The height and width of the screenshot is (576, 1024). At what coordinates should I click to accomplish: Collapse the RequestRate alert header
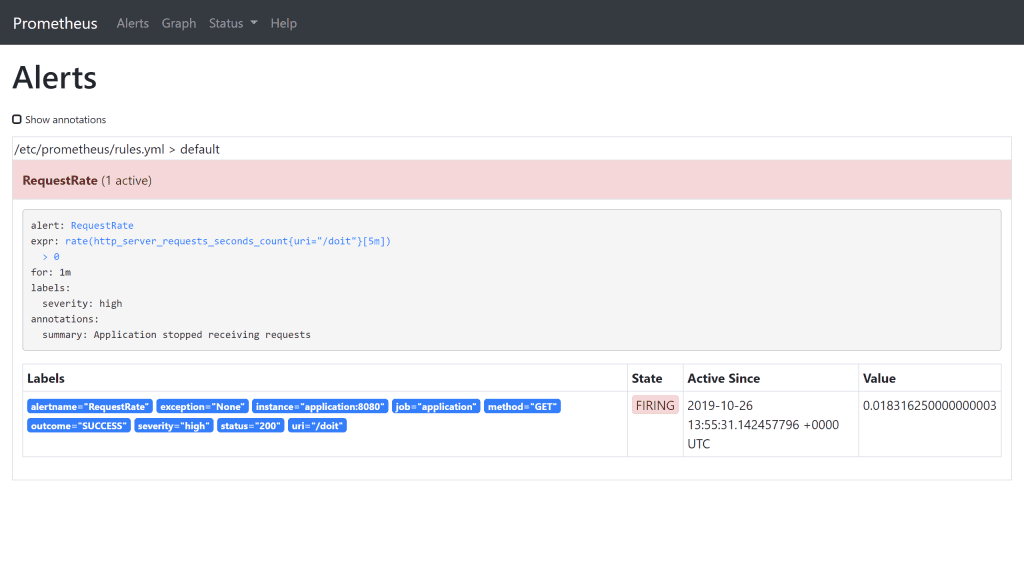tap(87, 181)
